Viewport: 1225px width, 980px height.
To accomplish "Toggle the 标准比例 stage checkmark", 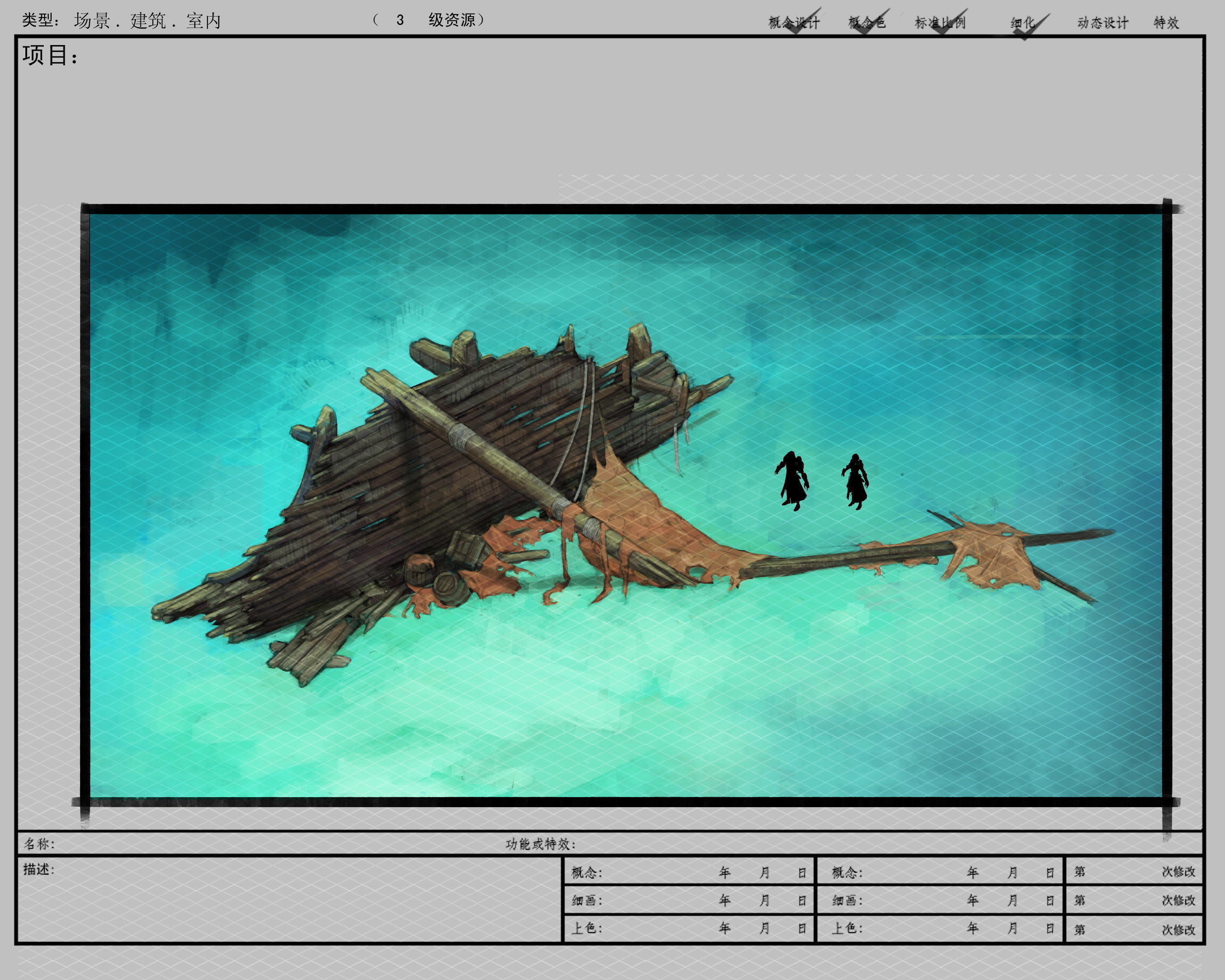I will 940,22.
